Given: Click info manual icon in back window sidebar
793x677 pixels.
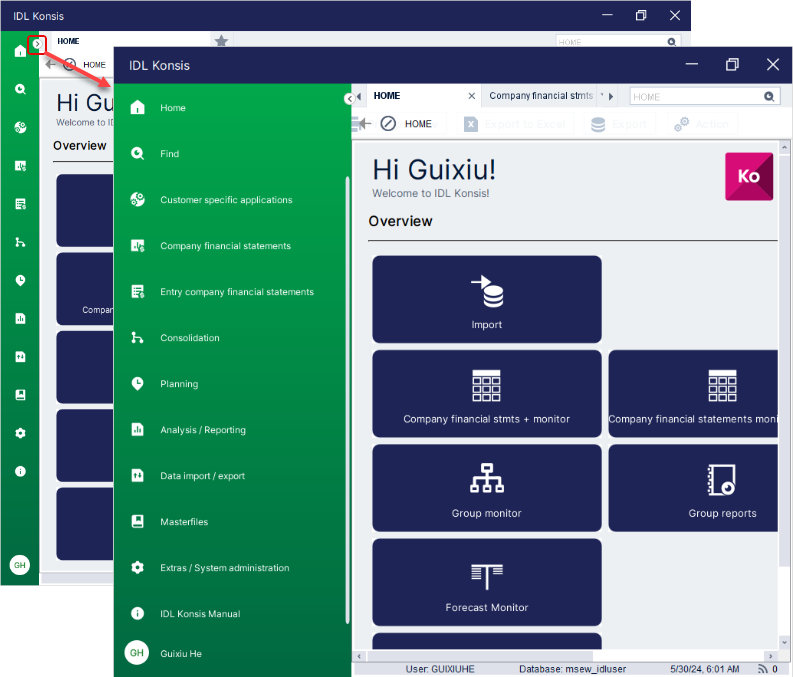Looking at the screenshot, I should (x=20, y=471).
